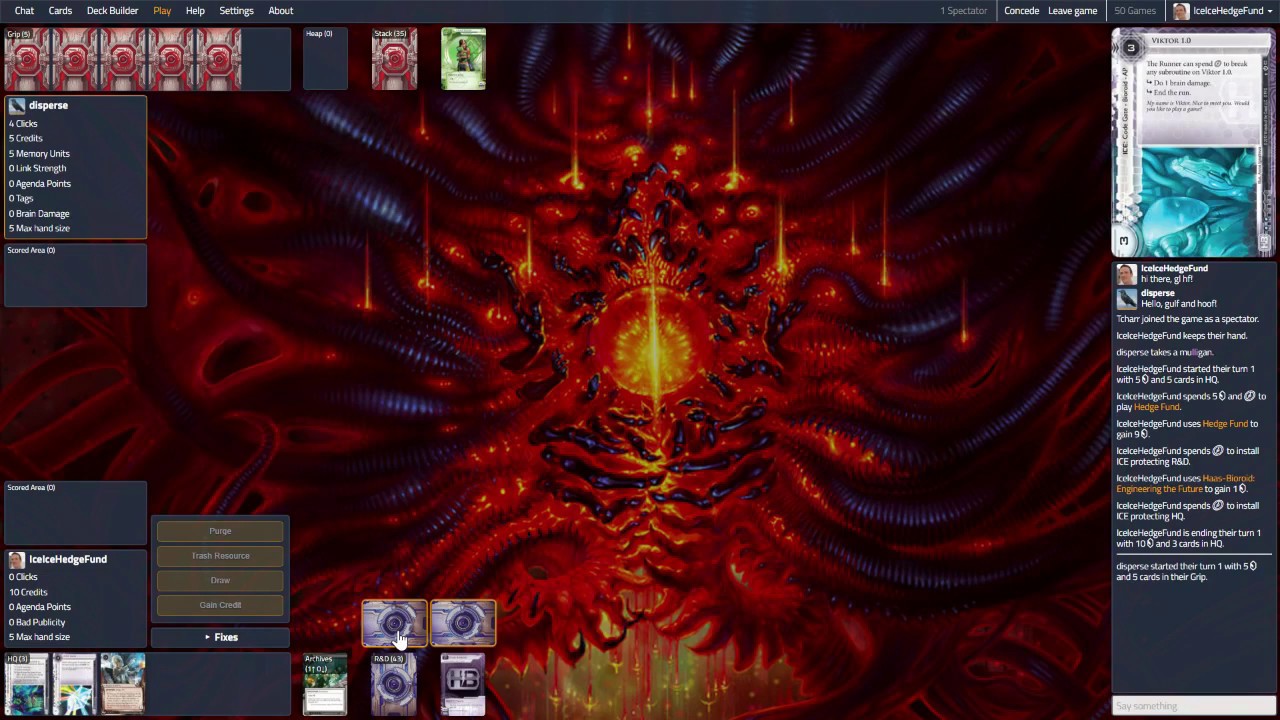The height and width of the screenshot is (720, 1280).
Task: Click 'disperse takes a mulligan.' chat line
Action: tap(1165, 352)
